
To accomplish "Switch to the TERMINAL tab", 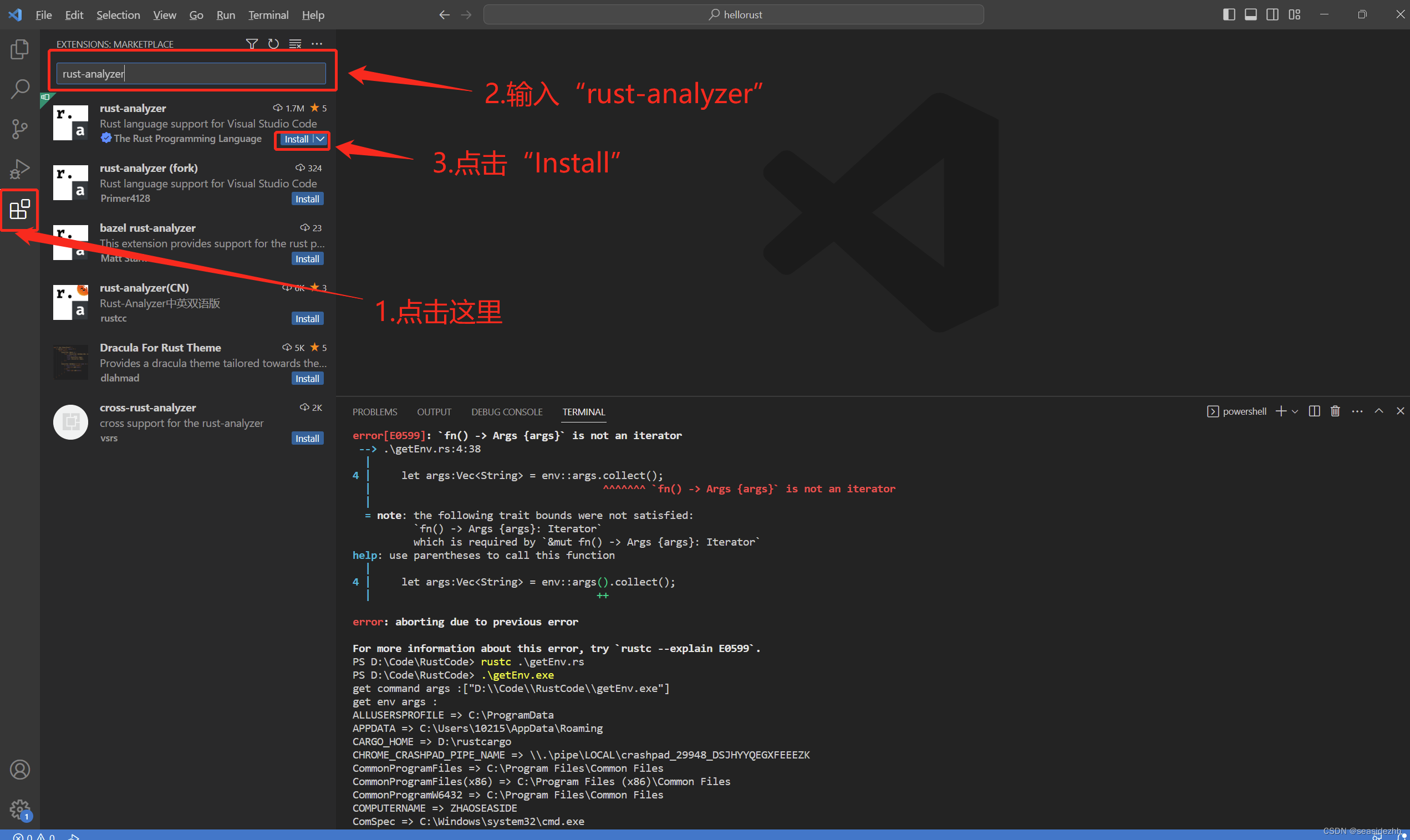I will point(584,412).
